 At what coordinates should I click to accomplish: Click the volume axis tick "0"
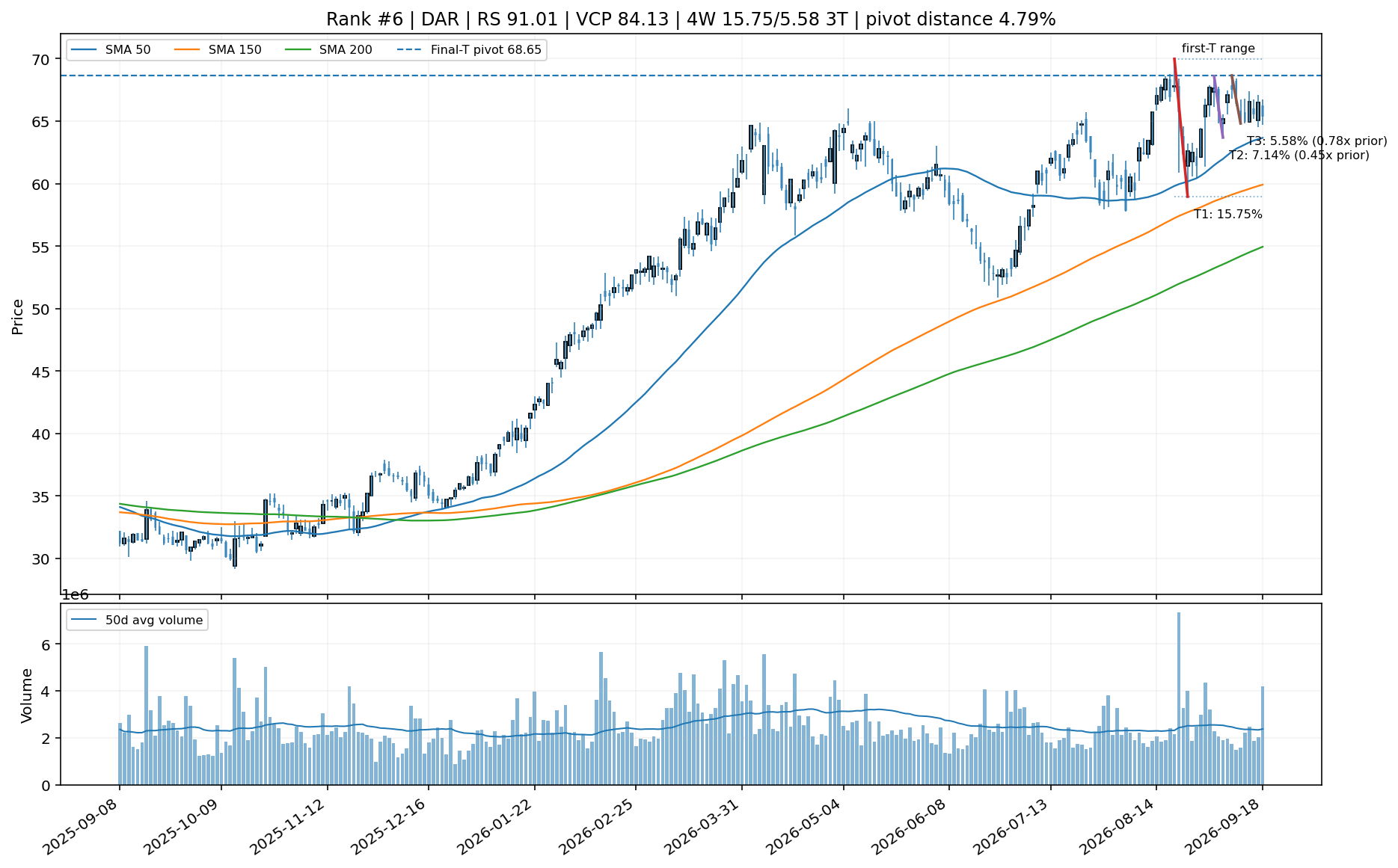(x=47, y=786)
